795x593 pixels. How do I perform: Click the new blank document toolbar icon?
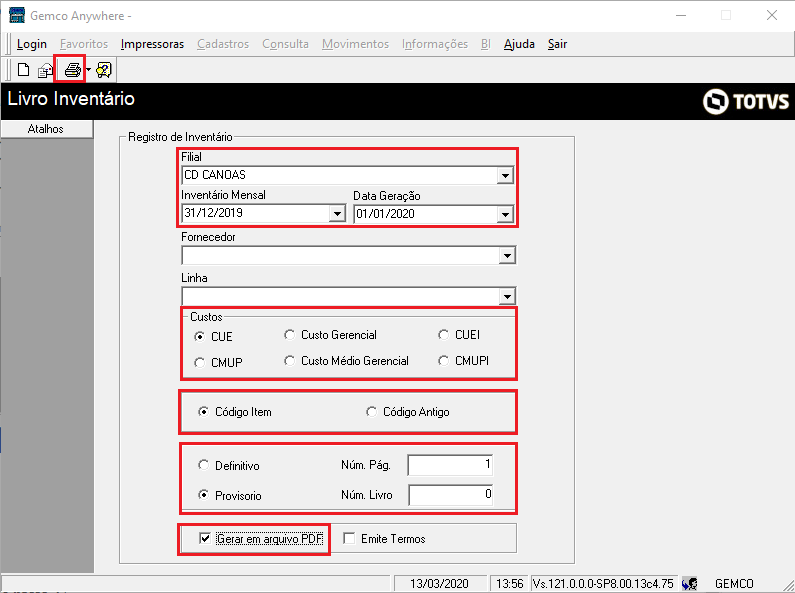click(x=23, y=69)
